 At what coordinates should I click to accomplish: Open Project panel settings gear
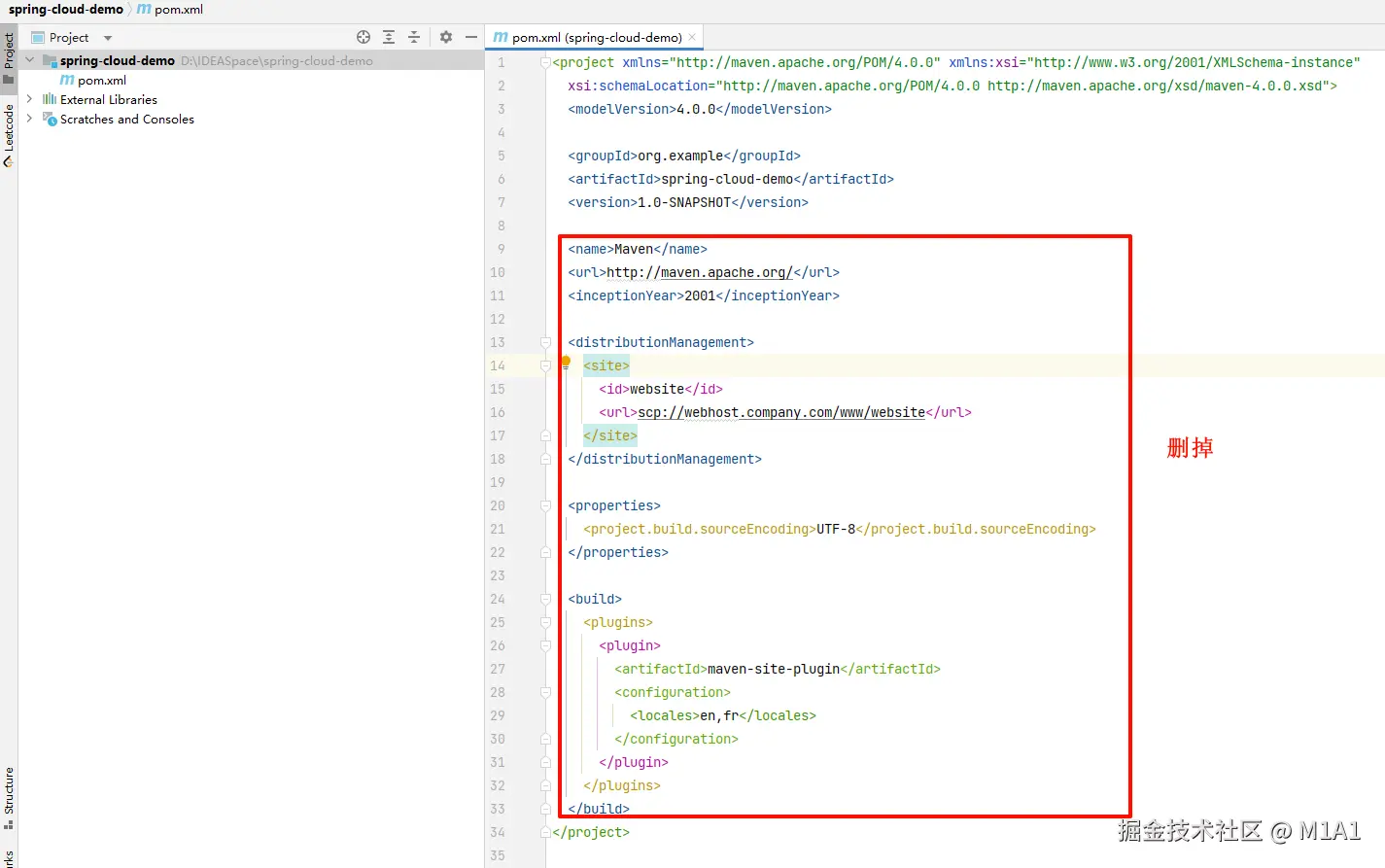(x=446, y=37)
